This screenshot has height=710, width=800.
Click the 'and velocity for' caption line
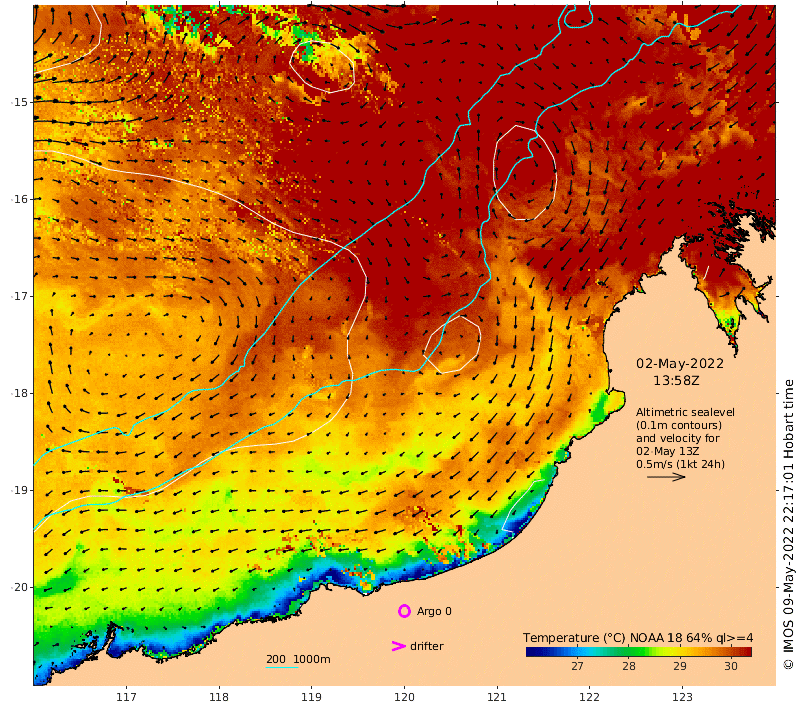click(678, 438)
